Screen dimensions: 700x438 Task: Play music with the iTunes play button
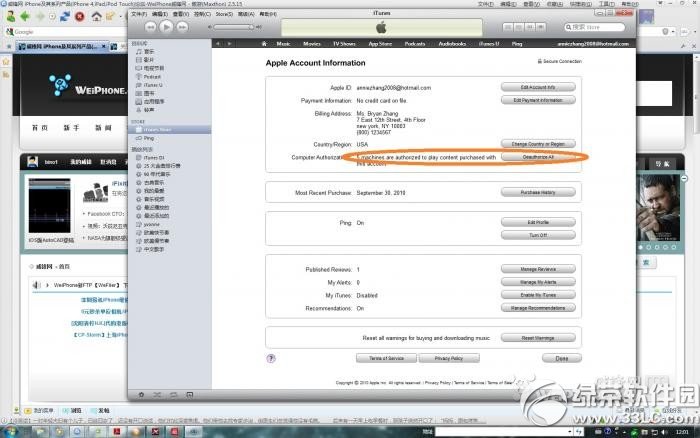pos(166,27)
